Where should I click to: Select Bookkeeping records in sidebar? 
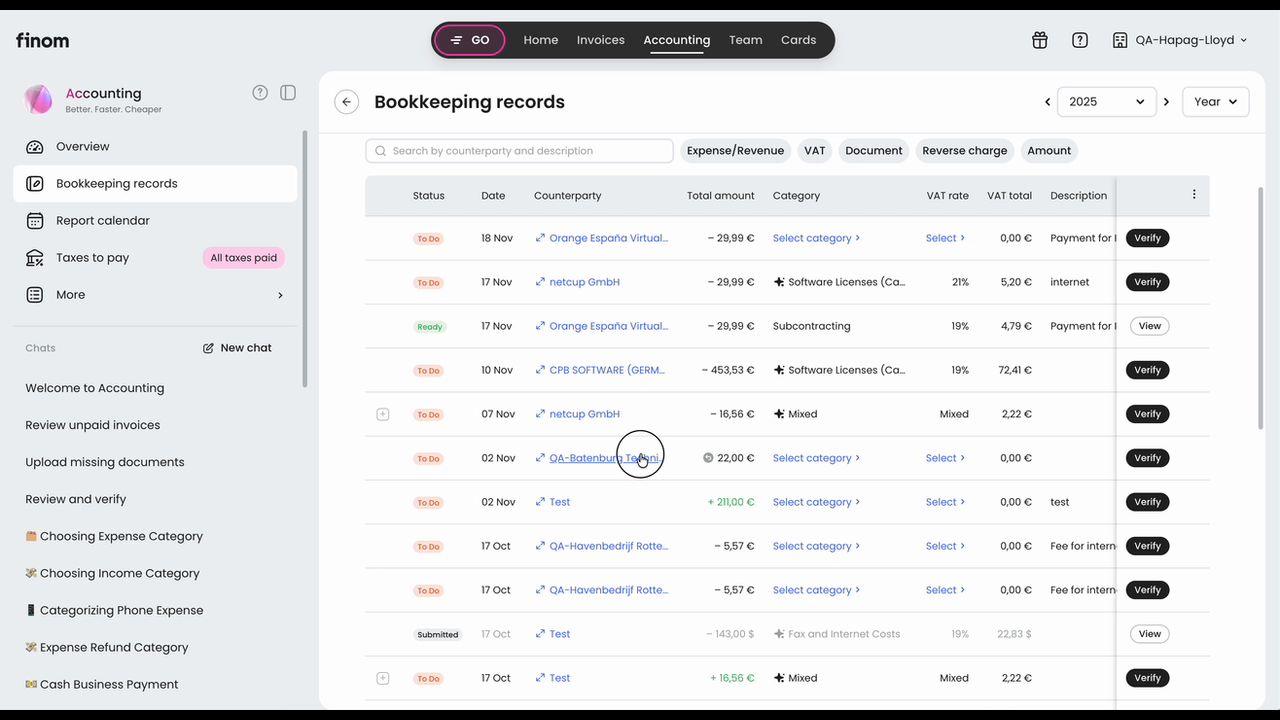155,184
